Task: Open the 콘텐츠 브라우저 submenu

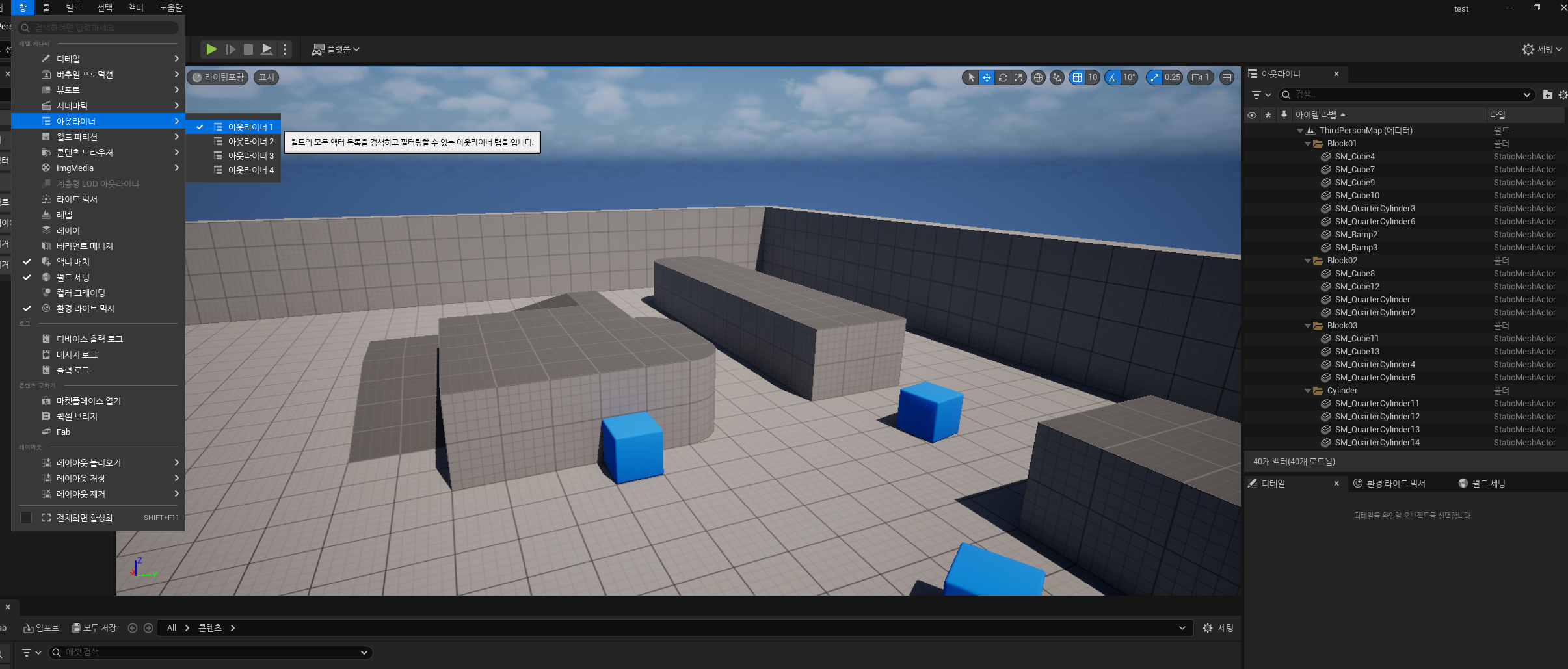Action: coord(98,153)
